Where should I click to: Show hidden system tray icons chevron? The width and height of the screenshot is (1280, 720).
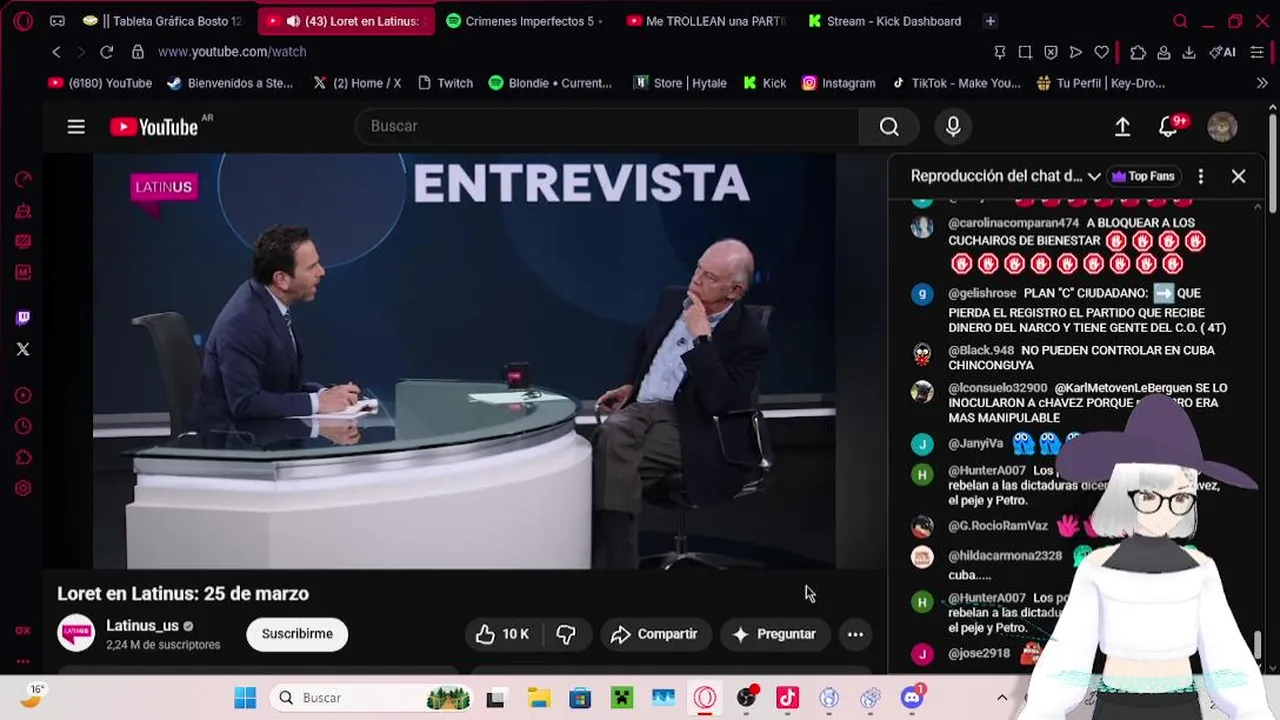click(1002, 698)
